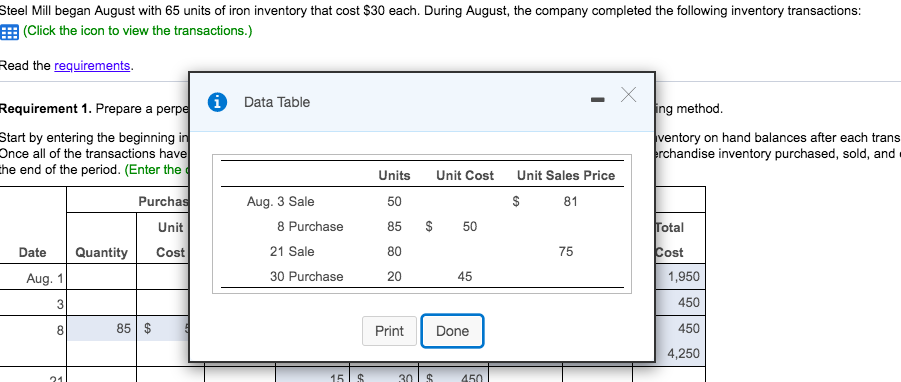901x382 pixels.
Task: Close the Data Table dialog with X
Action: [628, 95]
